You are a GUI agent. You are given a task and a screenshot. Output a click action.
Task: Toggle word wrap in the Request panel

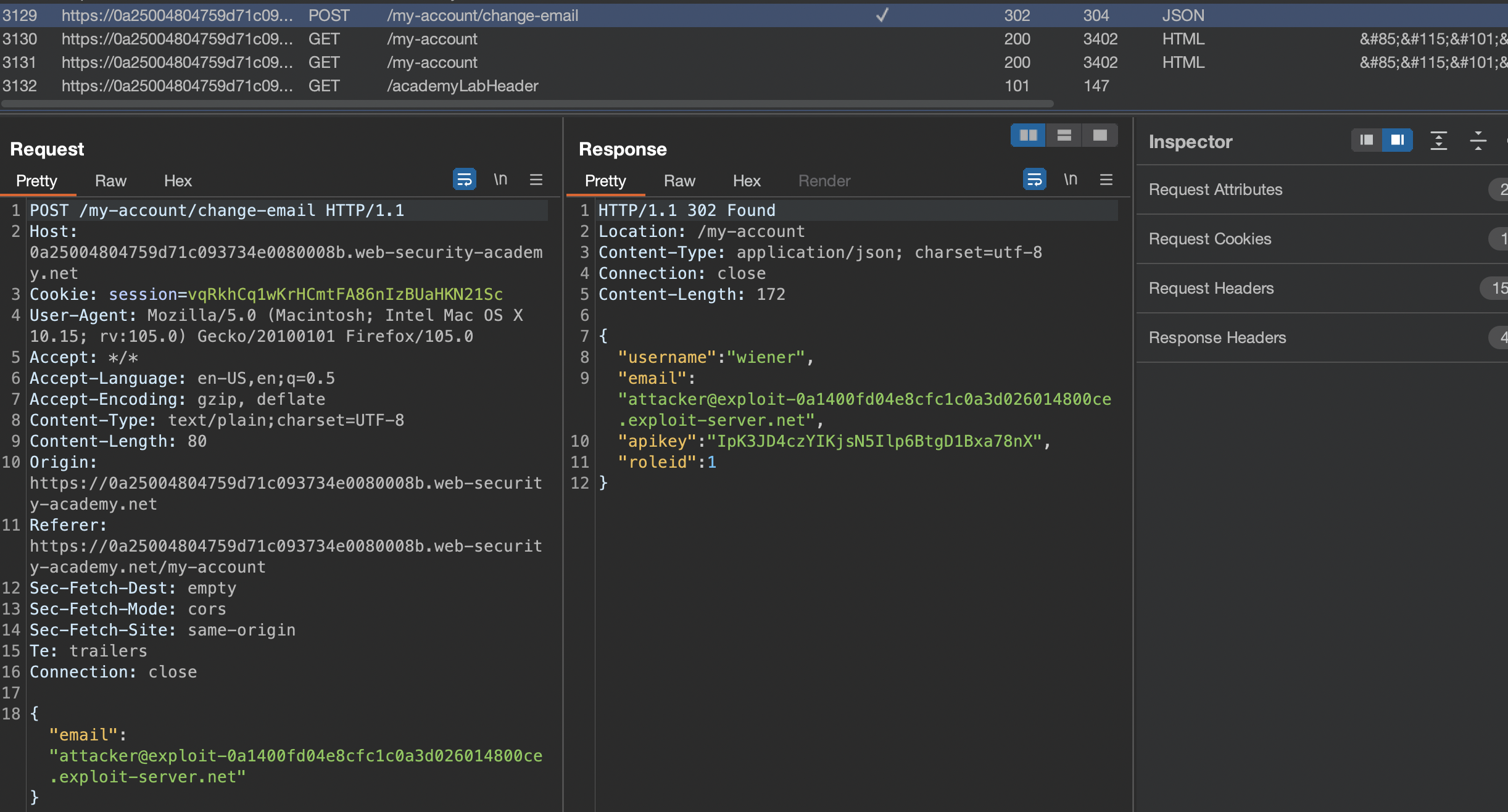464,180
